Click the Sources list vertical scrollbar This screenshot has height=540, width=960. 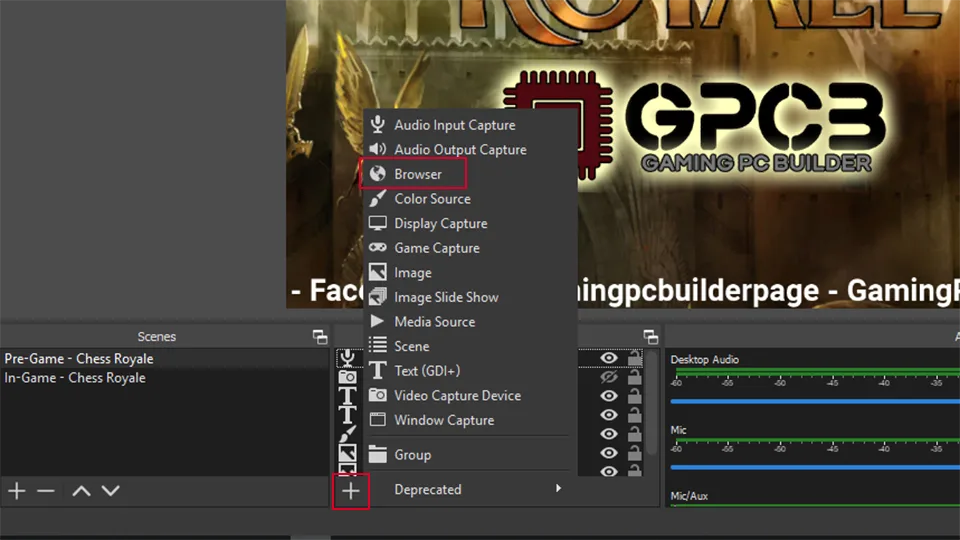(651, 402)
